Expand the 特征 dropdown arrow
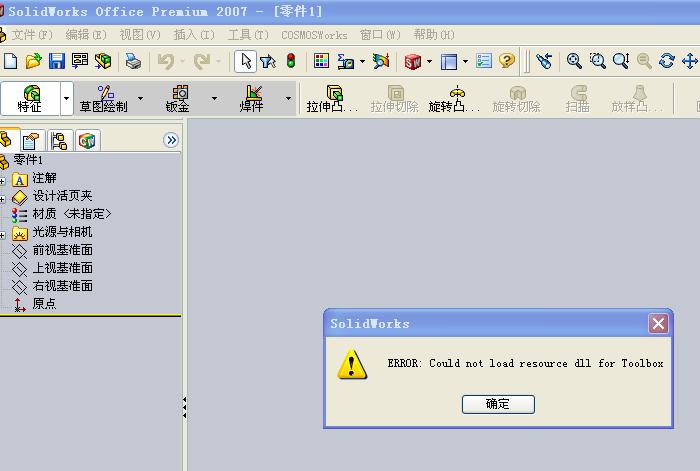The image size is (700, 471). tap(67, 99)
